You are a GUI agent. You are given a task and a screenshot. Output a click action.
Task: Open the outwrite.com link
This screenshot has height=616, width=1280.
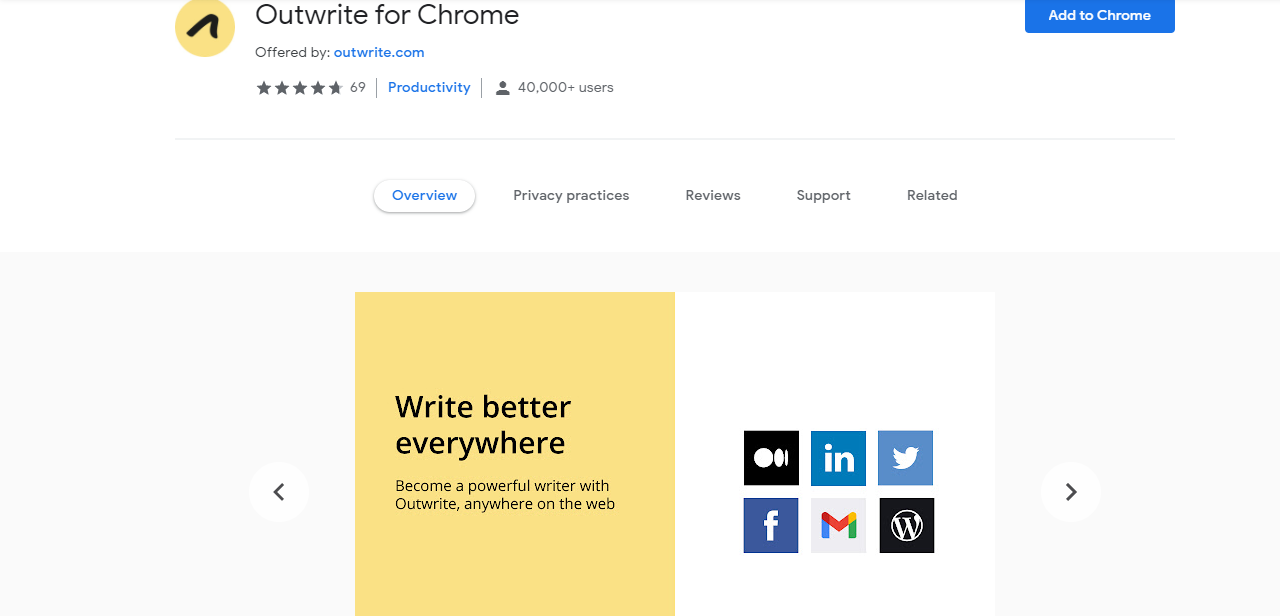click(379, 52)
